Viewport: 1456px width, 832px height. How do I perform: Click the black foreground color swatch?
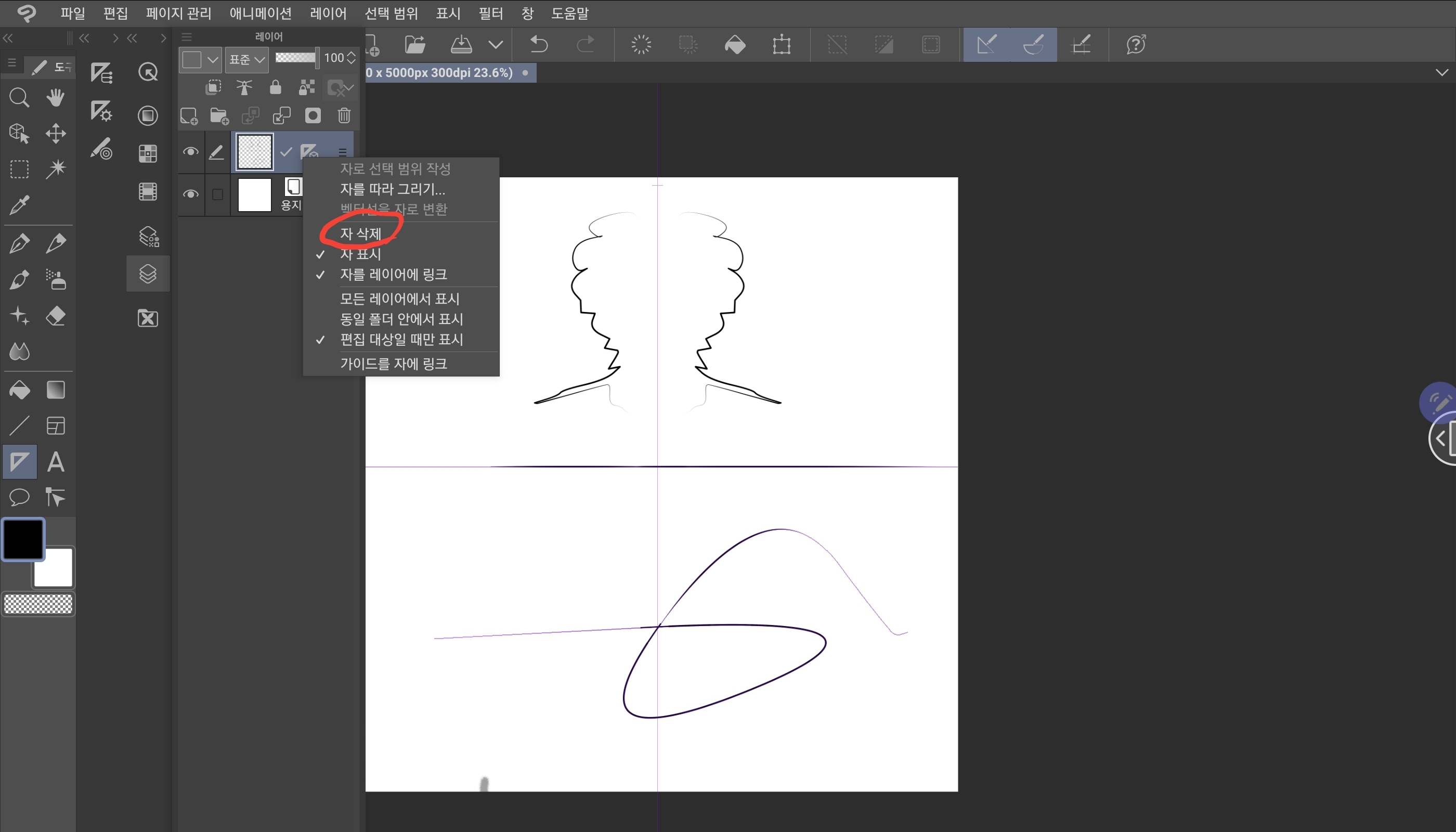(23, 539)
